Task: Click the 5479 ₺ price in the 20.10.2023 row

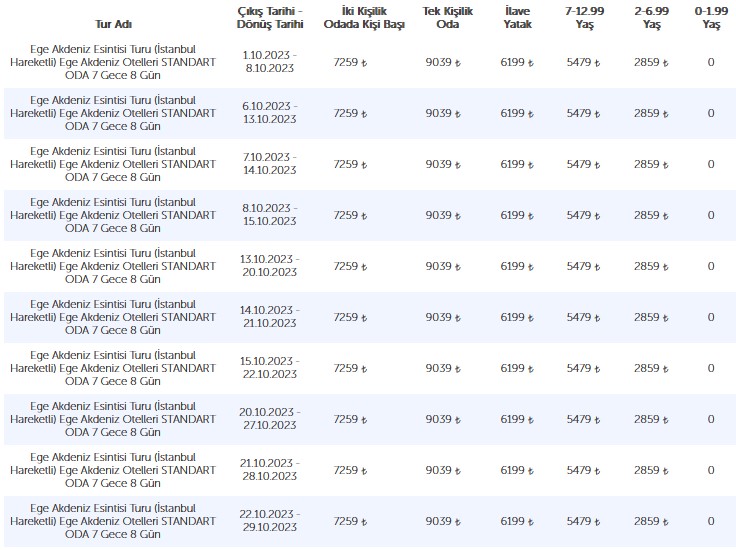Action: (583, 419)
